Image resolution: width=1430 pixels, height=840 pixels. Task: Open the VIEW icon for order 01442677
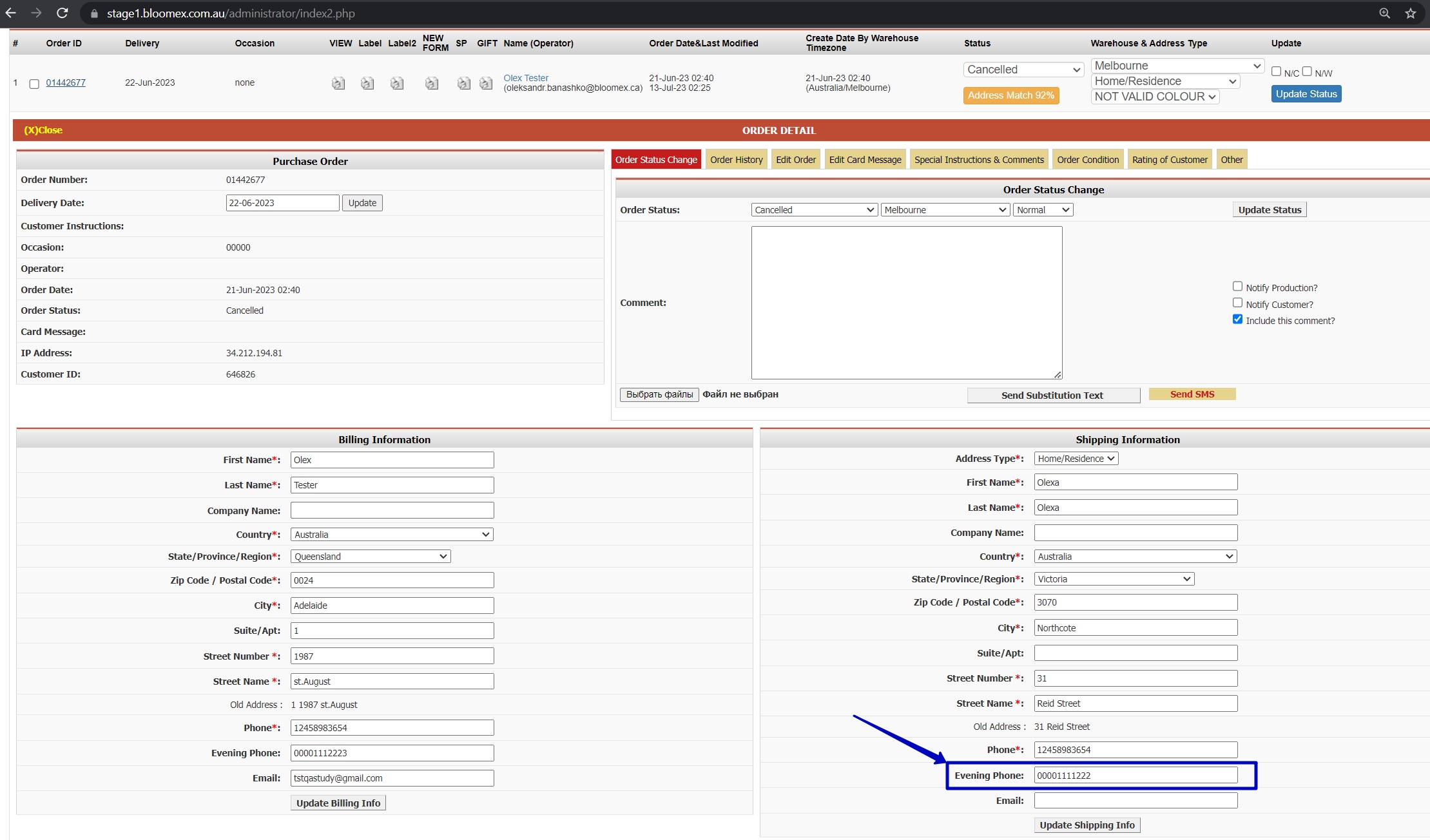338,83
